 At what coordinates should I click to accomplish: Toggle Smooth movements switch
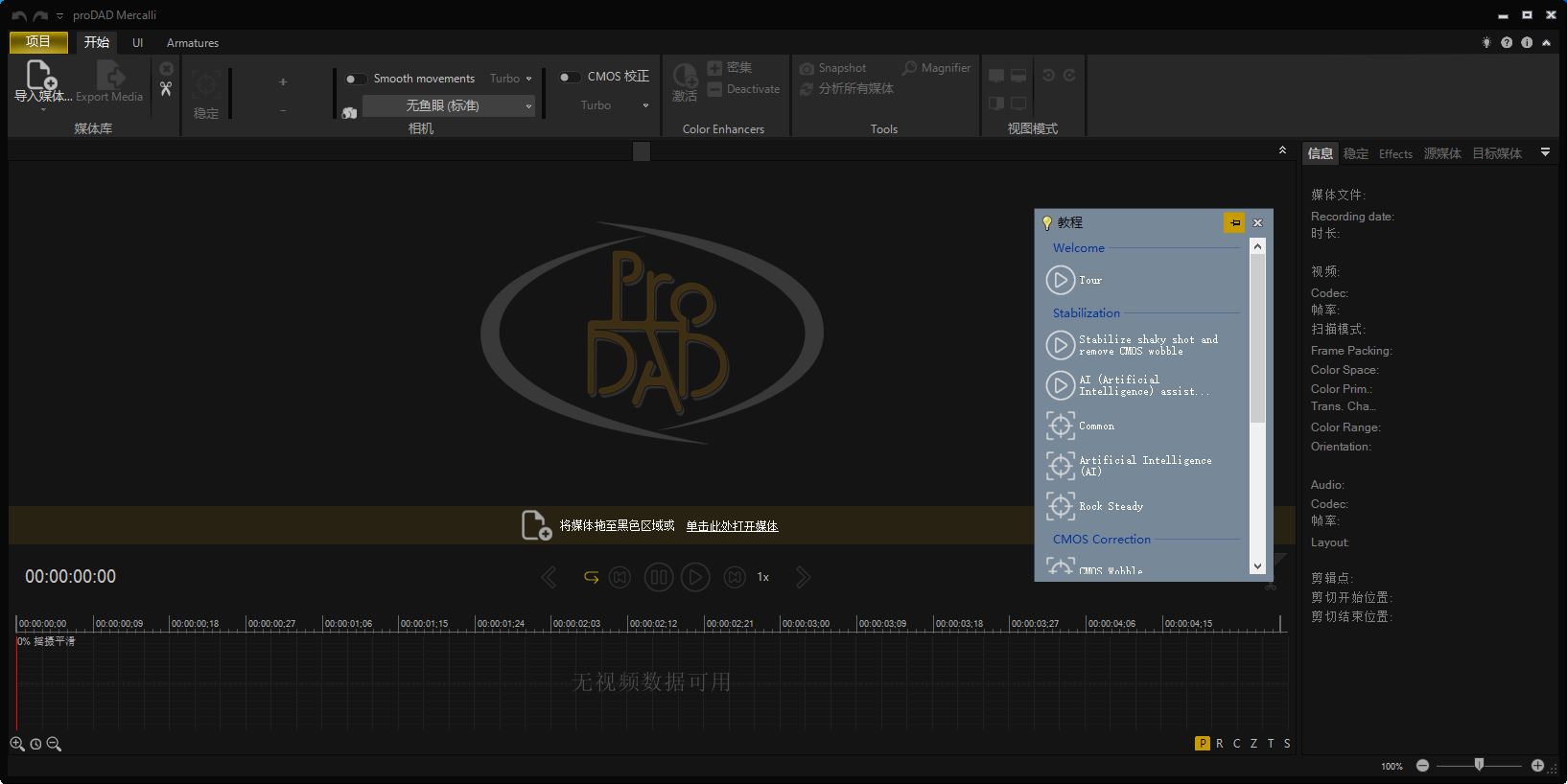tap(356, 79)
